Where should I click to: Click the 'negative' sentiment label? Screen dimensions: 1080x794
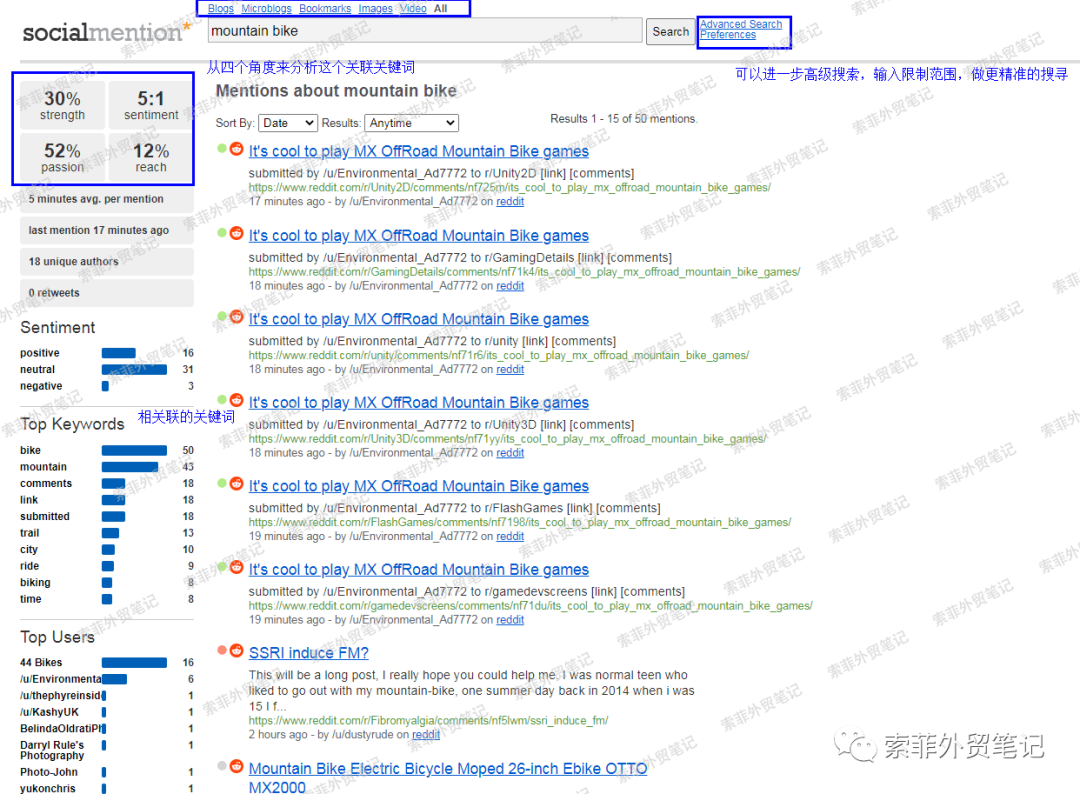(41, 386)
